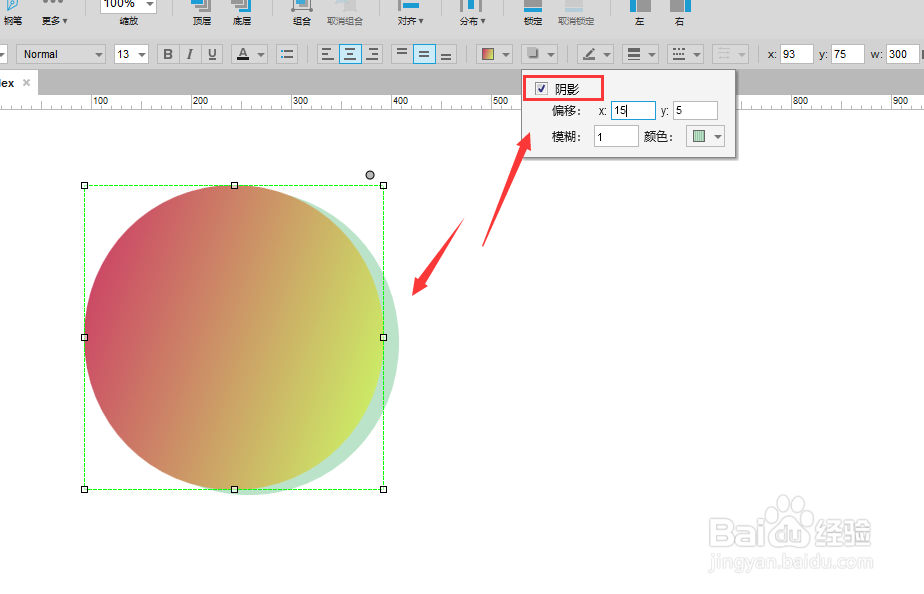Image resolution: width=924 pixels, height=594 pixels.
Task: Open the fill color dropdown arrow
Action: point(506,55)
